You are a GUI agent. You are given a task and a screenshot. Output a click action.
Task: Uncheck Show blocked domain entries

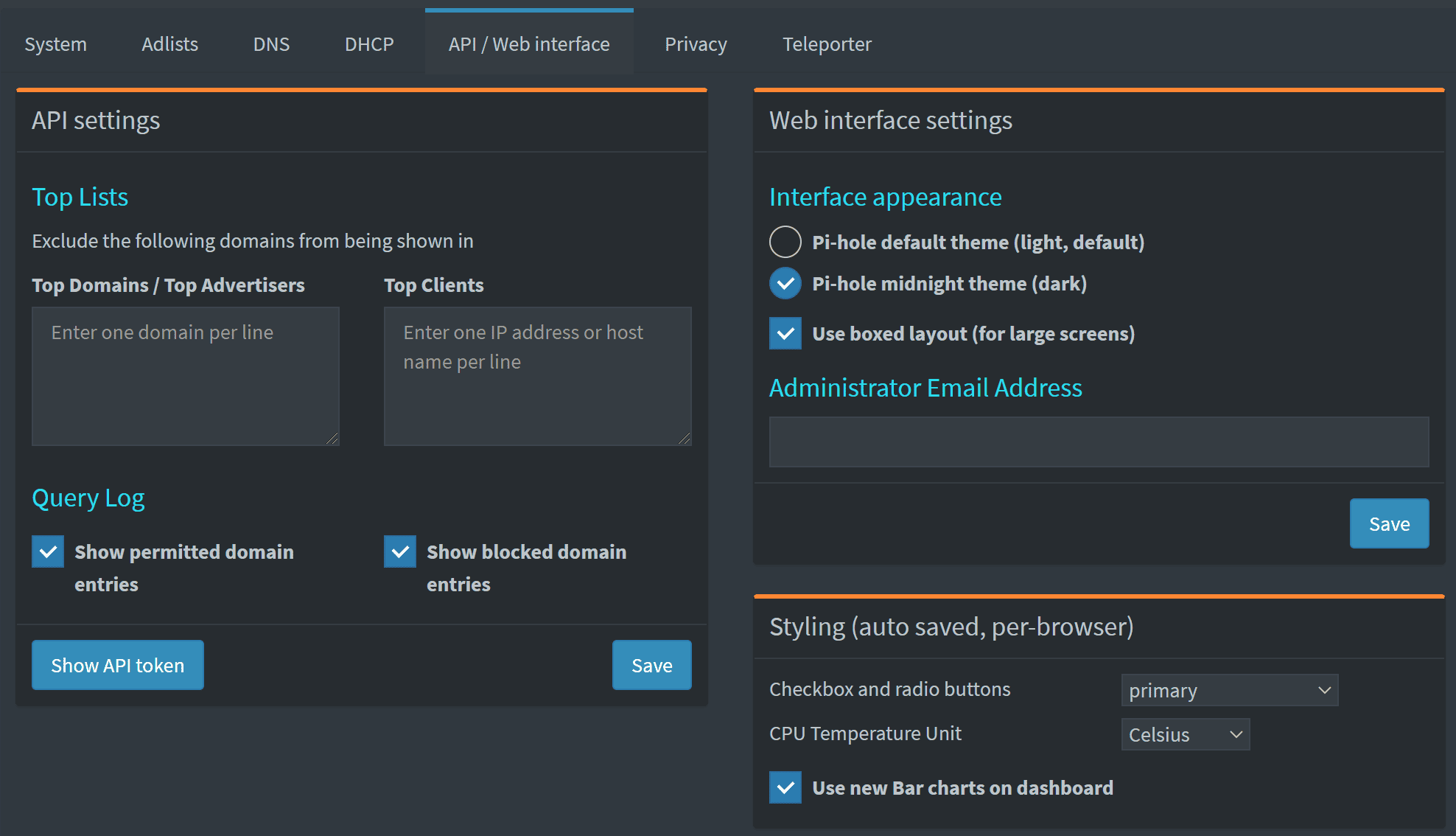pyautogui.click(x=399, y=551)
